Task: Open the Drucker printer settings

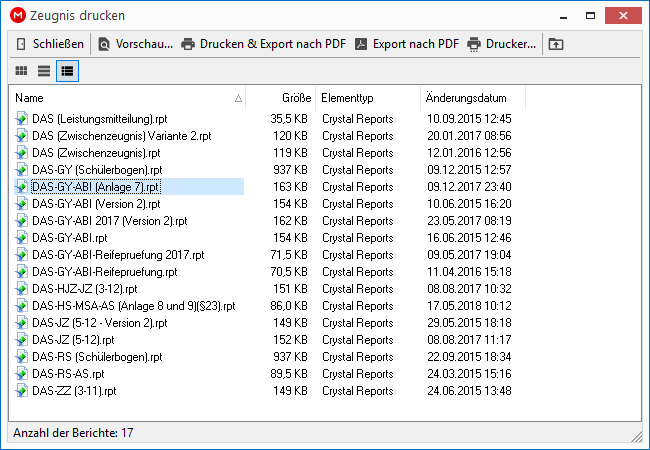Action: [502, 44]
